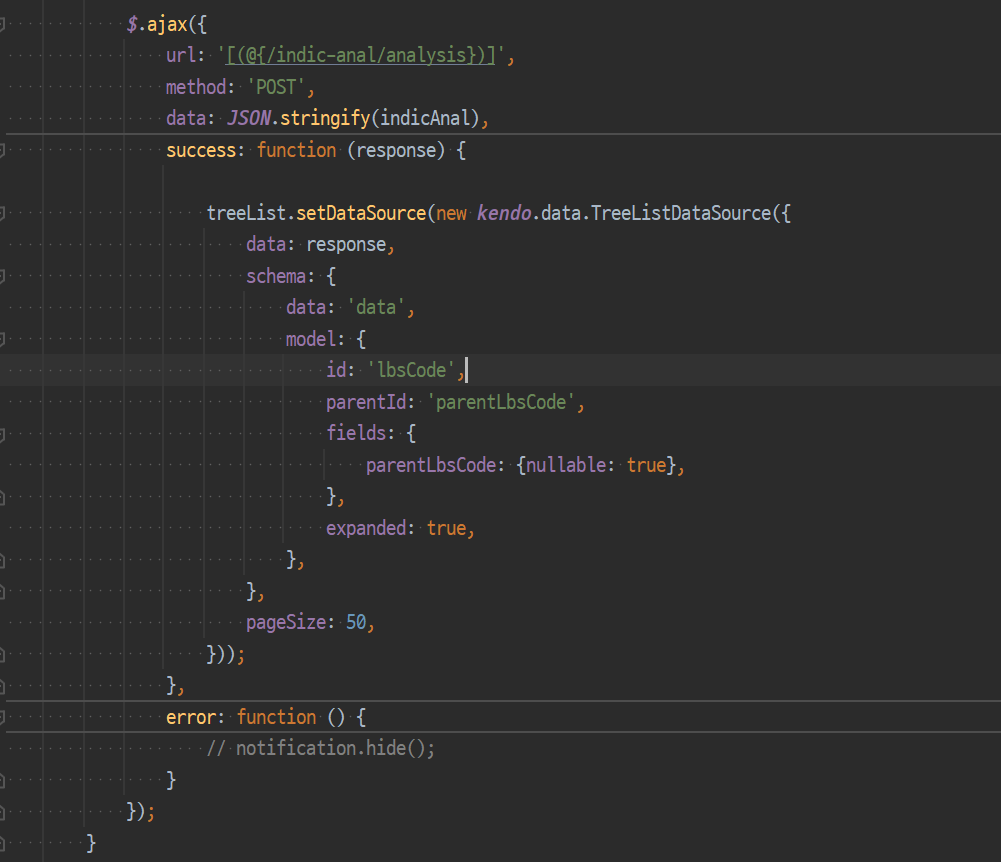Image resolution: width=1001 pixels, height=862 pixels.
Task: Click the closing '}));' of setDataSource
Action: pyautogui.click(x=225, y=654)
